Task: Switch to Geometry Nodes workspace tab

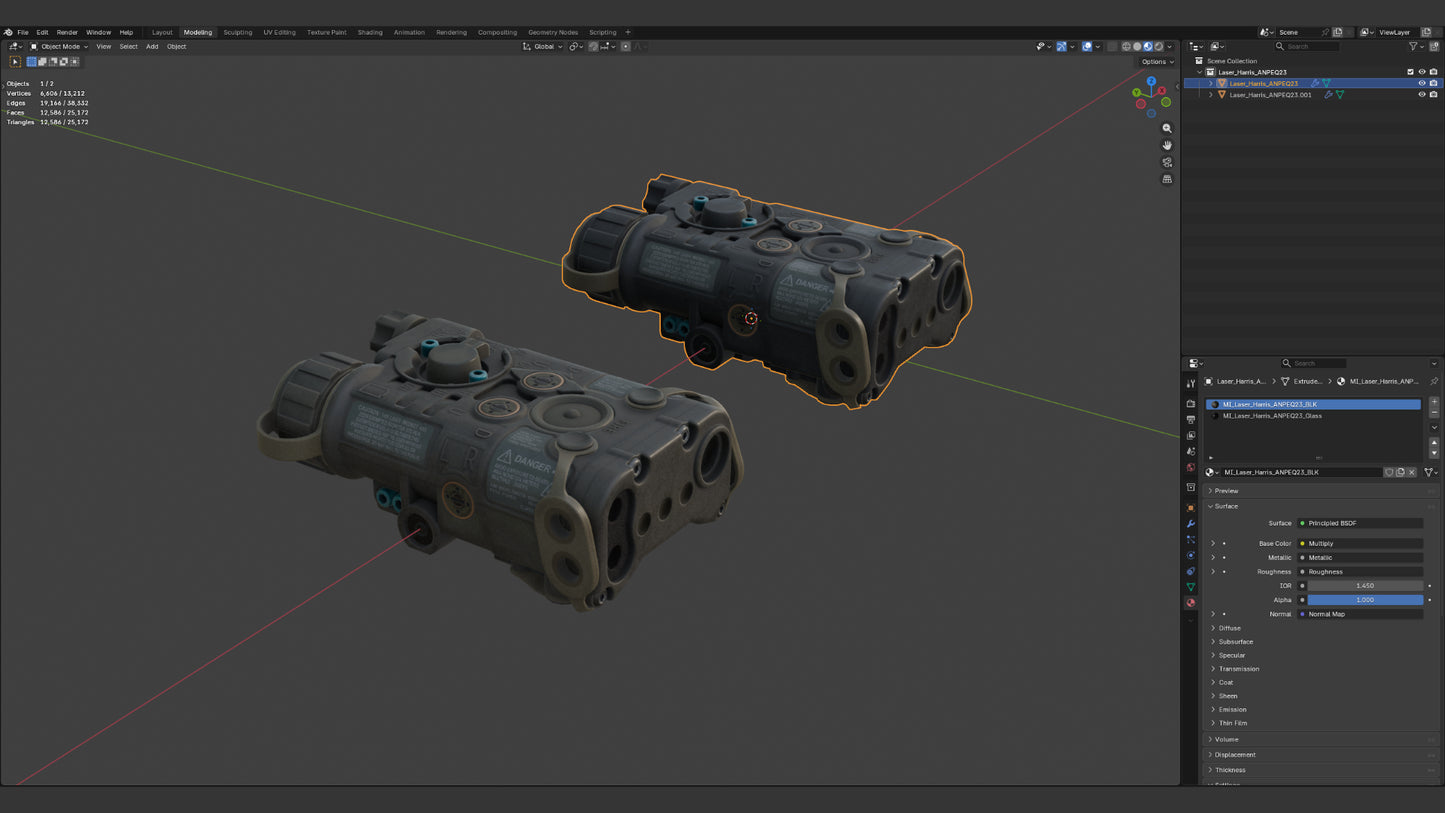Action: pyautogui.click(x=553, y=32)
